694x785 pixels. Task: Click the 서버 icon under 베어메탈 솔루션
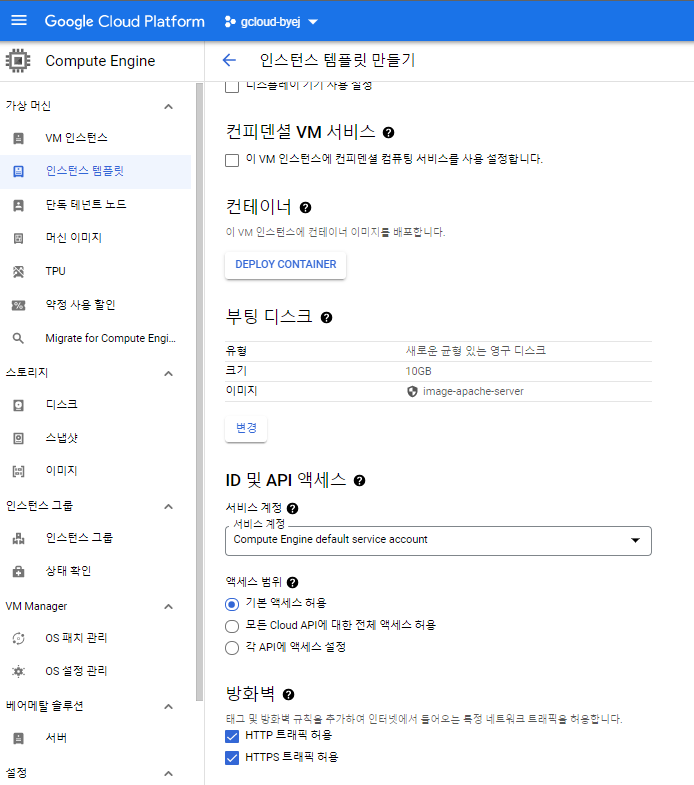(x=19, y=738)
